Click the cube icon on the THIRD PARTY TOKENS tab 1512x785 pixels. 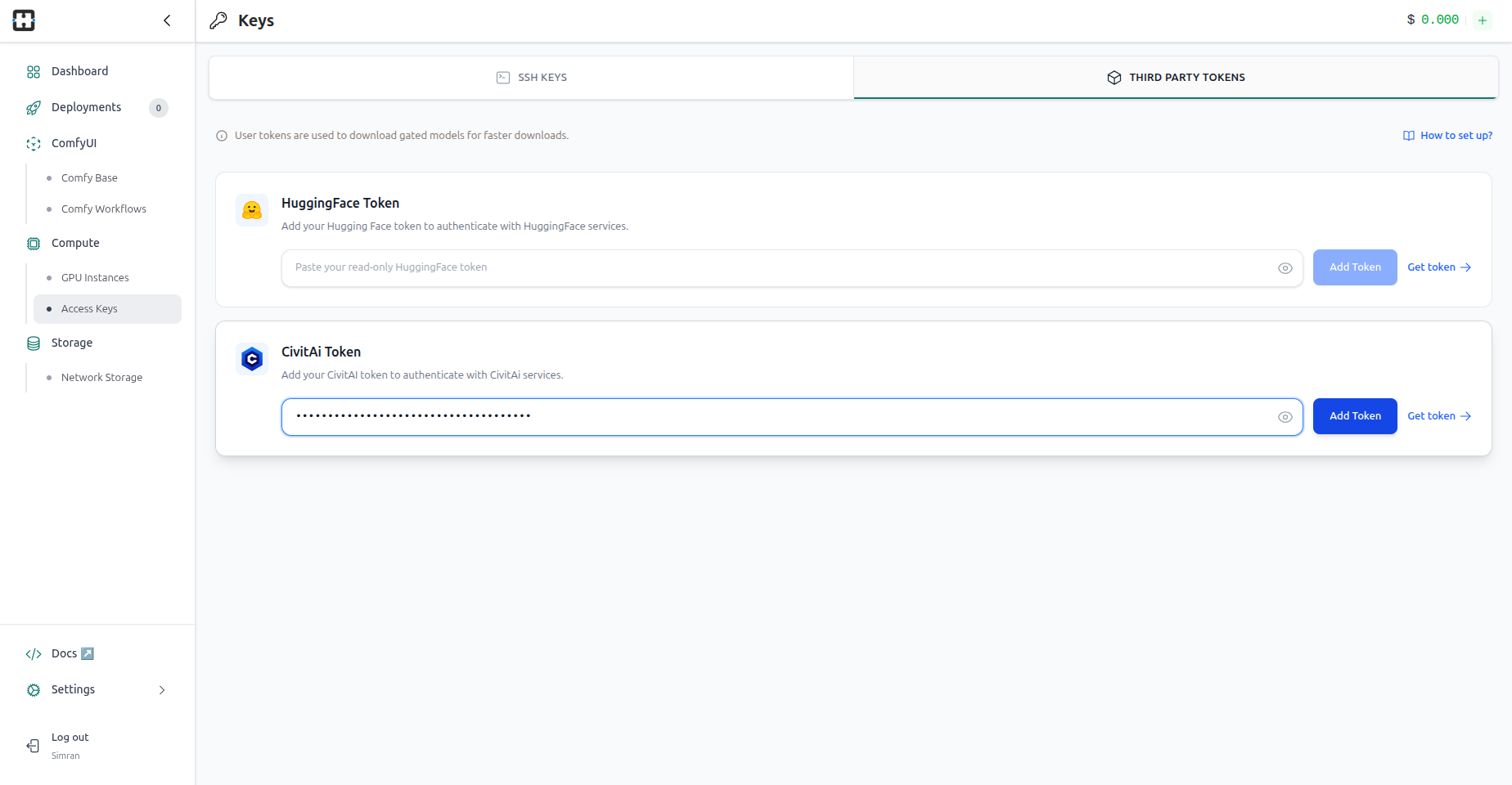tap(1114, 78)
